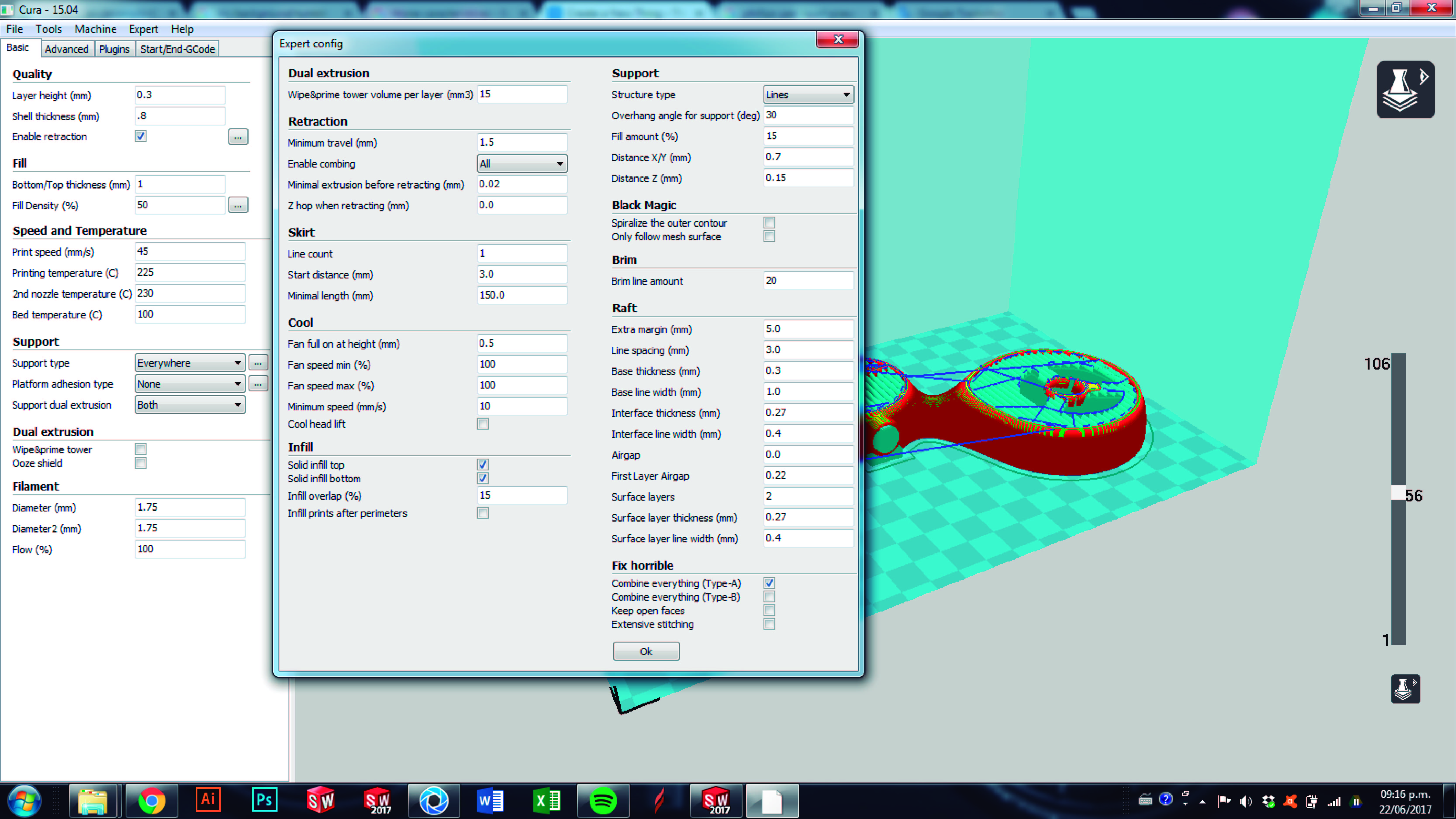Open the red feather app in the taskbar
Viewport: 1456px width, 819px height.
point(660,801)
